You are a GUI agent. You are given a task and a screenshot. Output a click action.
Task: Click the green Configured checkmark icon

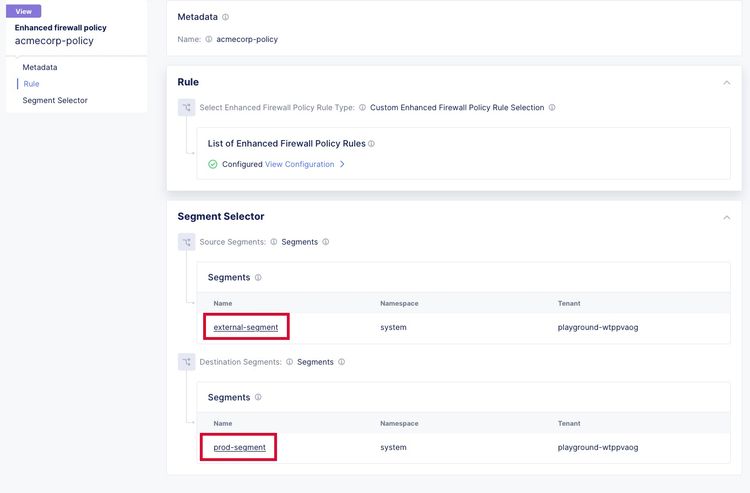(213, 164)
